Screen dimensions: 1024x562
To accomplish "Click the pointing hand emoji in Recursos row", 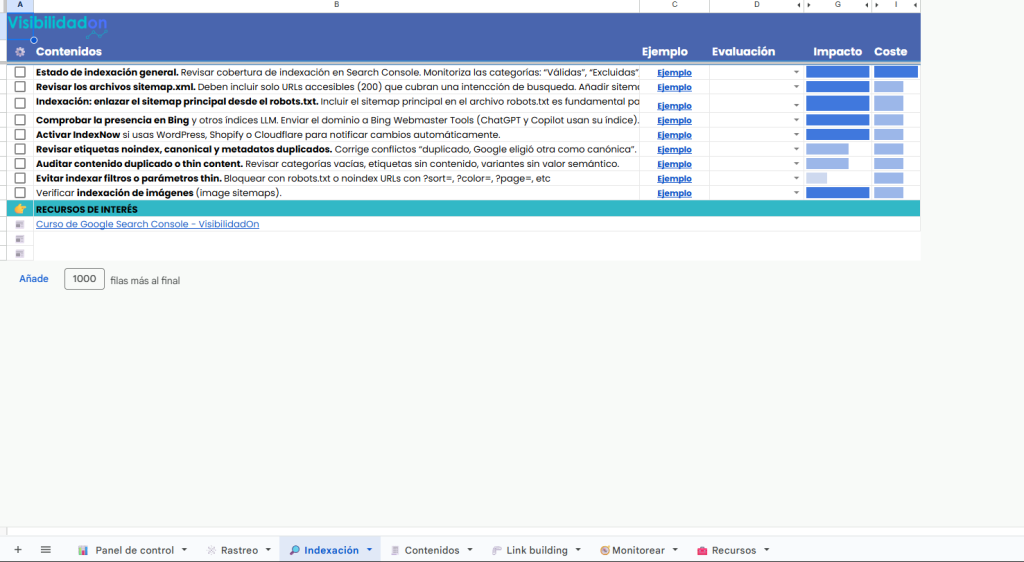I will coord(20,209).
